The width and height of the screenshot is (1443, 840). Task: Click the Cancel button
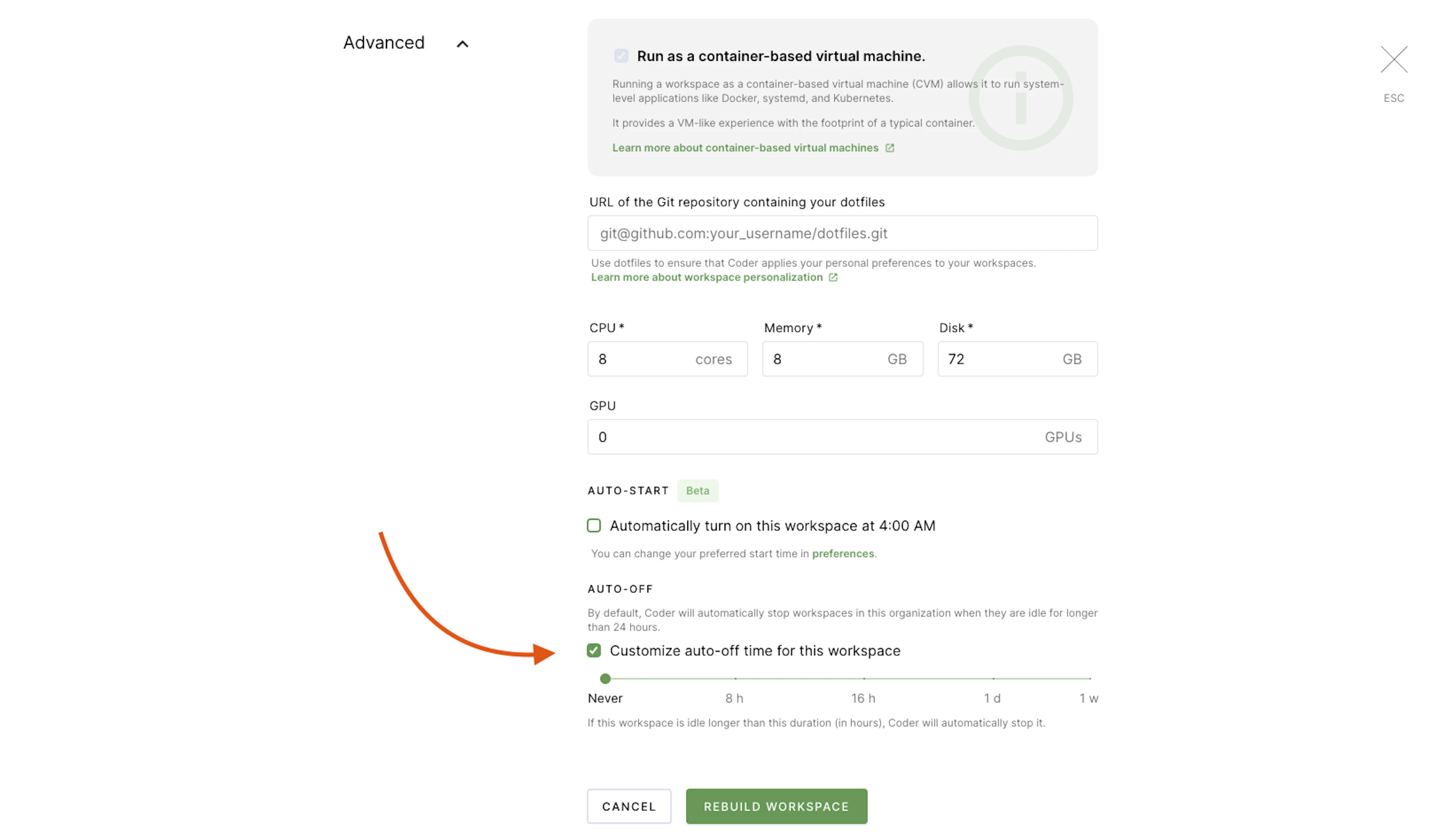[629, 806]
